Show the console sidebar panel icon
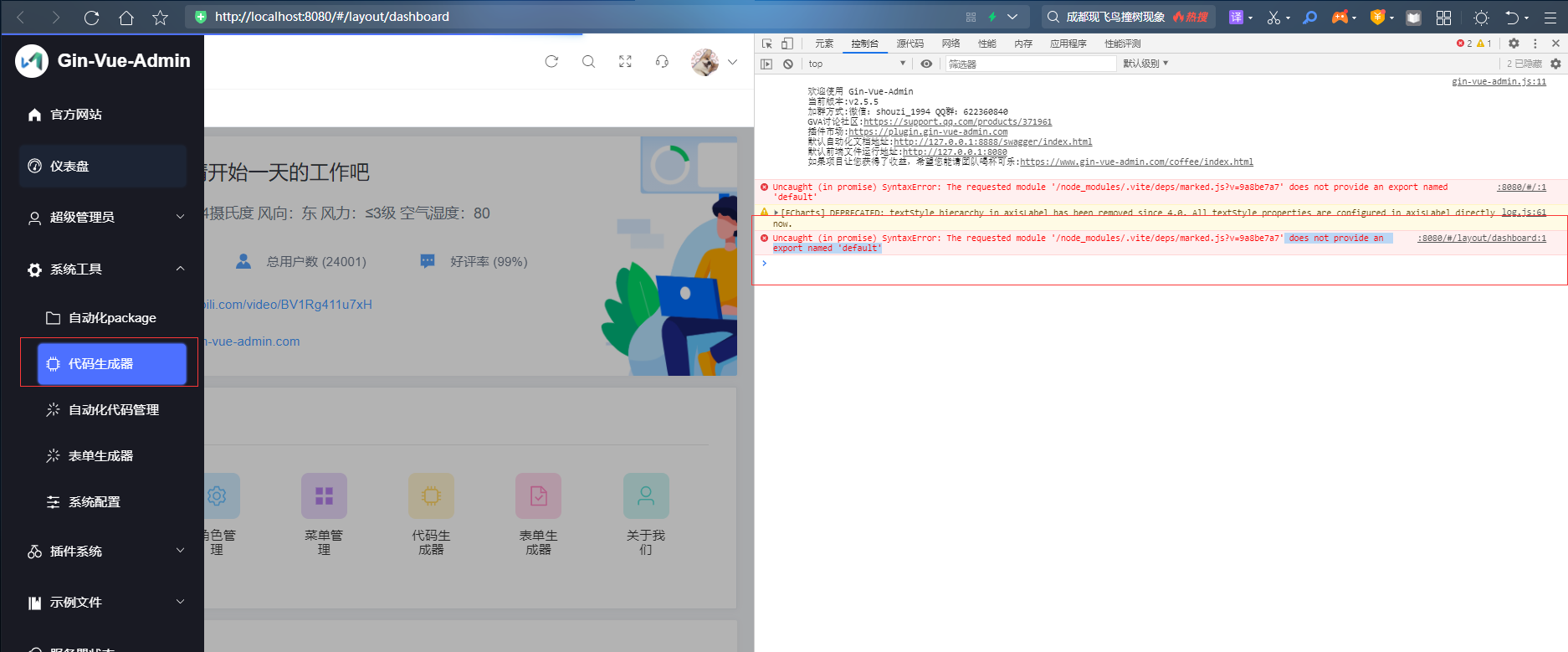 766,64
